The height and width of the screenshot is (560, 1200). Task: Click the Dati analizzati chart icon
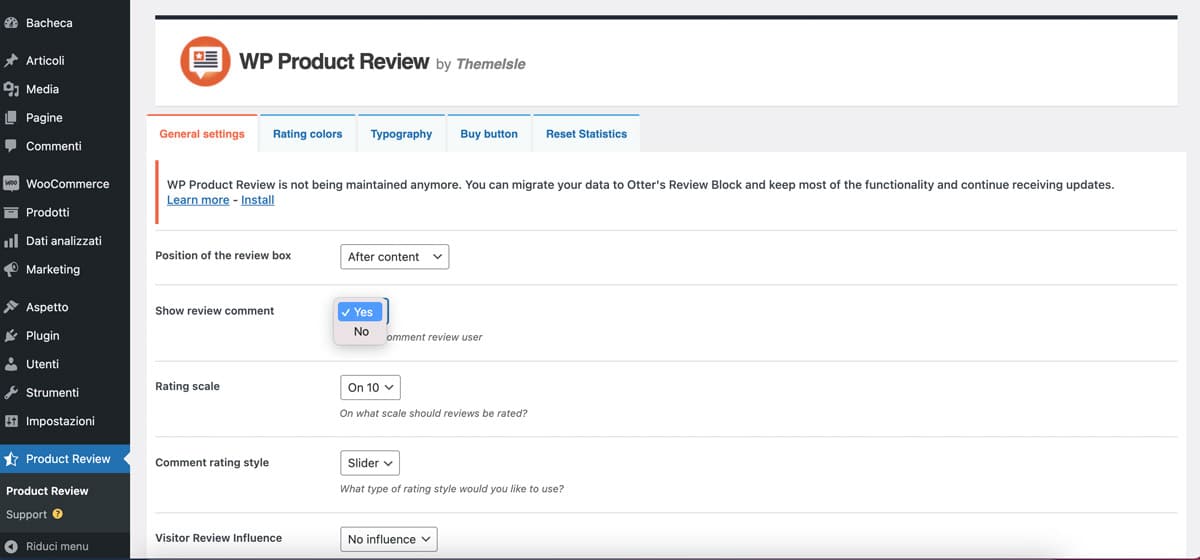pos(12,241)
